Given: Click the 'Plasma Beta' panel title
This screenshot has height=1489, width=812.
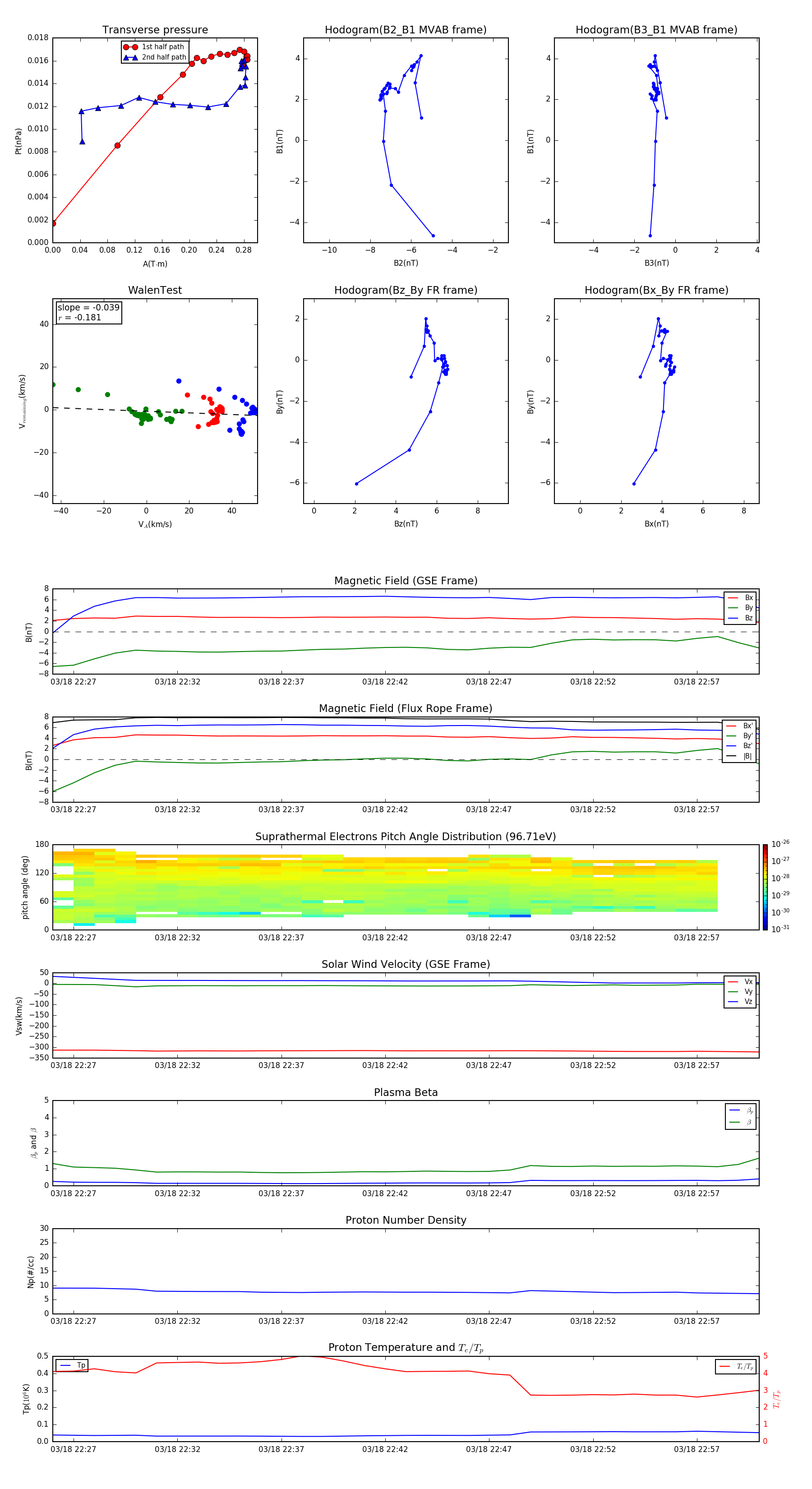Looking at the screenshot, I should click(405, 1092).
